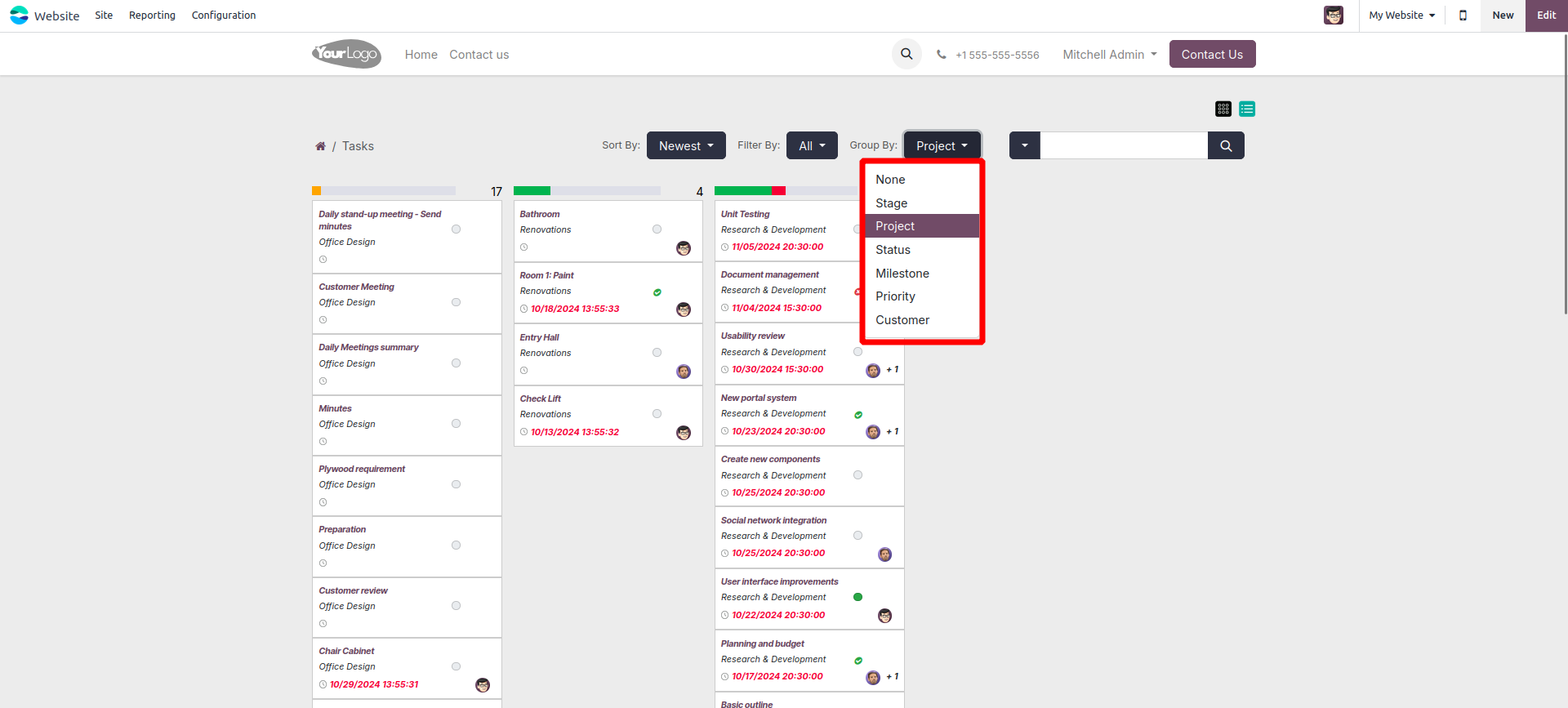Image resolution: width=1568 pixels, height=708 pixels.
Task: Toggle status circle on Create new components
Action: [x=858, y=475]
